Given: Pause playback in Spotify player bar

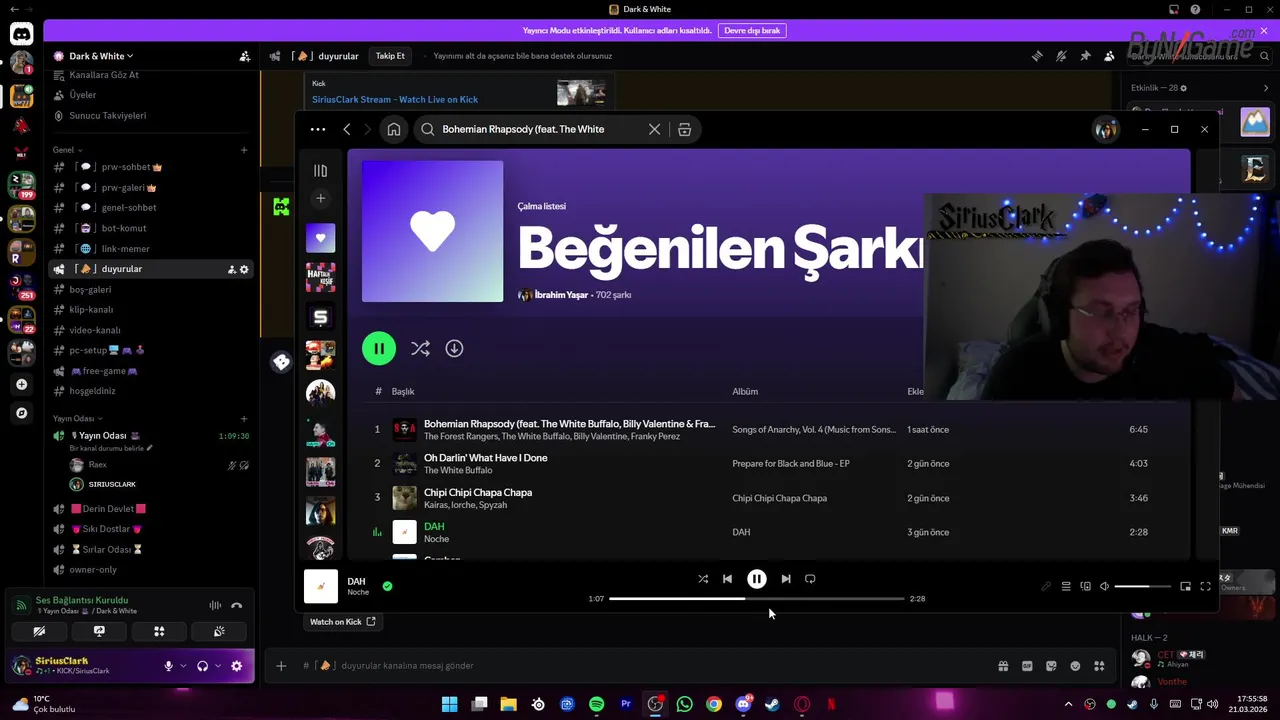Looking at the screenshot, I should click(x=757, y=579).
